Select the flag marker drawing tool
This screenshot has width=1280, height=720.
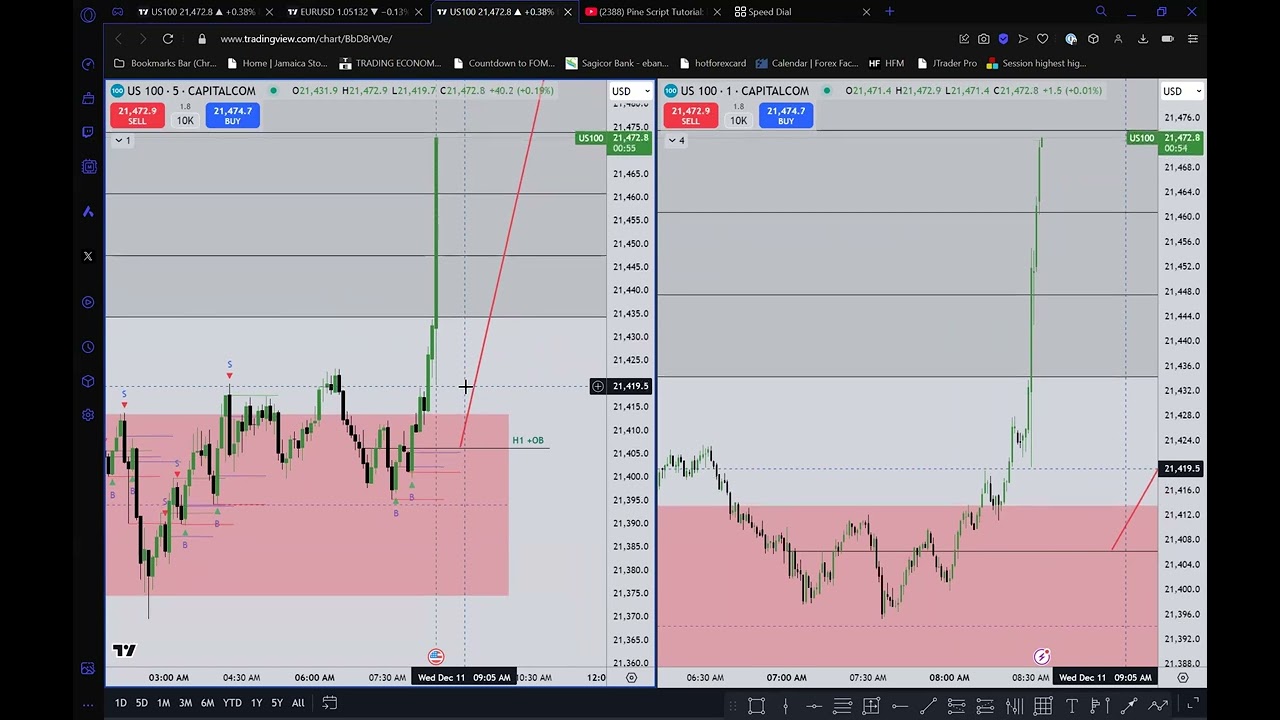click(1100, 706)
